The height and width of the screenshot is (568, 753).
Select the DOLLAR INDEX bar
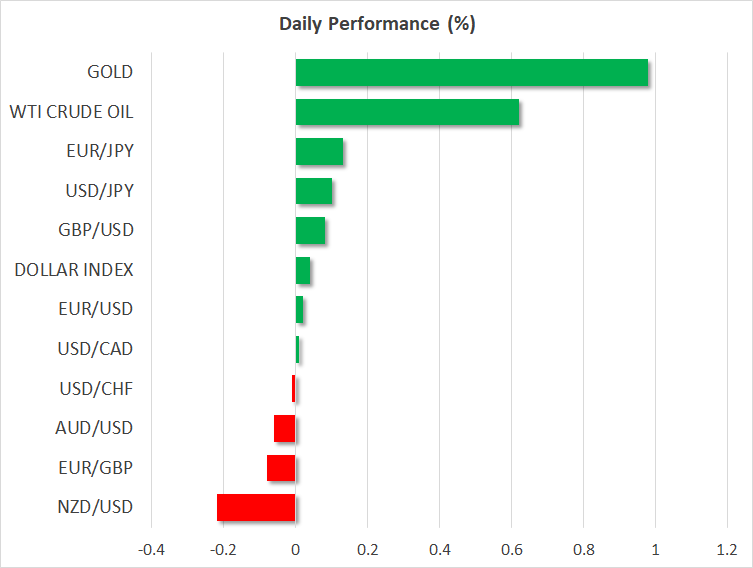(303, 270)
